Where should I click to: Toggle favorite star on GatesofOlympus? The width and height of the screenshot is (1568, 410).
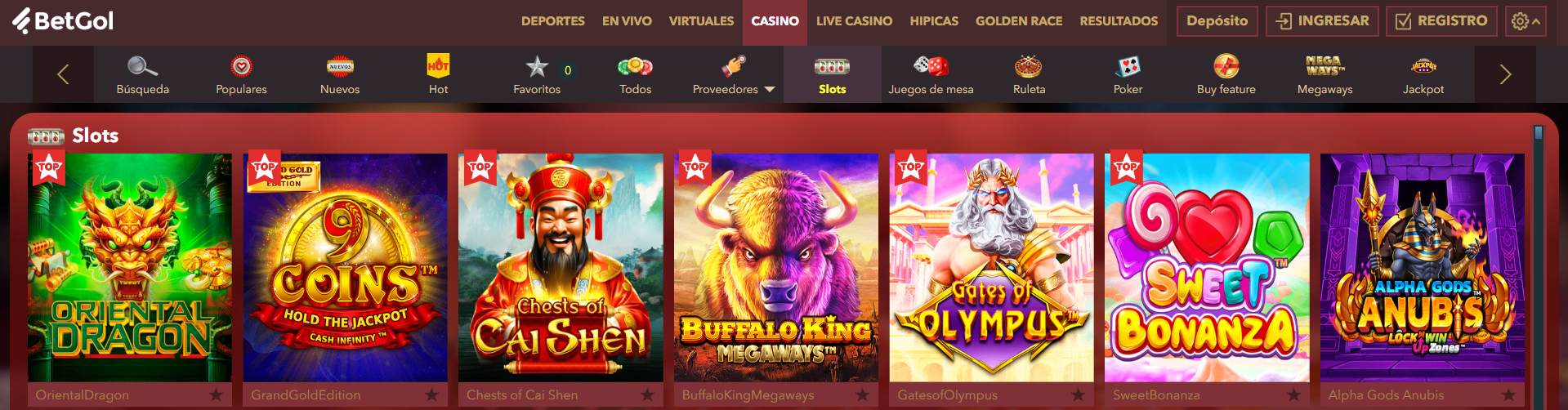(x=1078, y=395)
